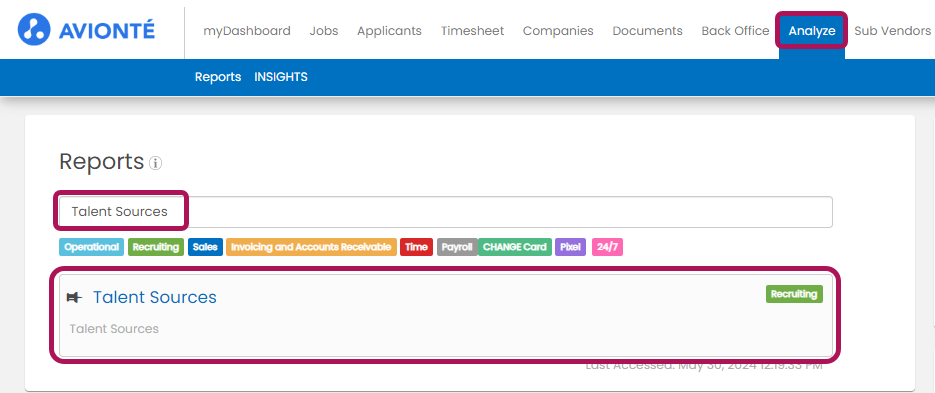
Task: Open the Talent Sources report link
Action: tap(154, 298)
